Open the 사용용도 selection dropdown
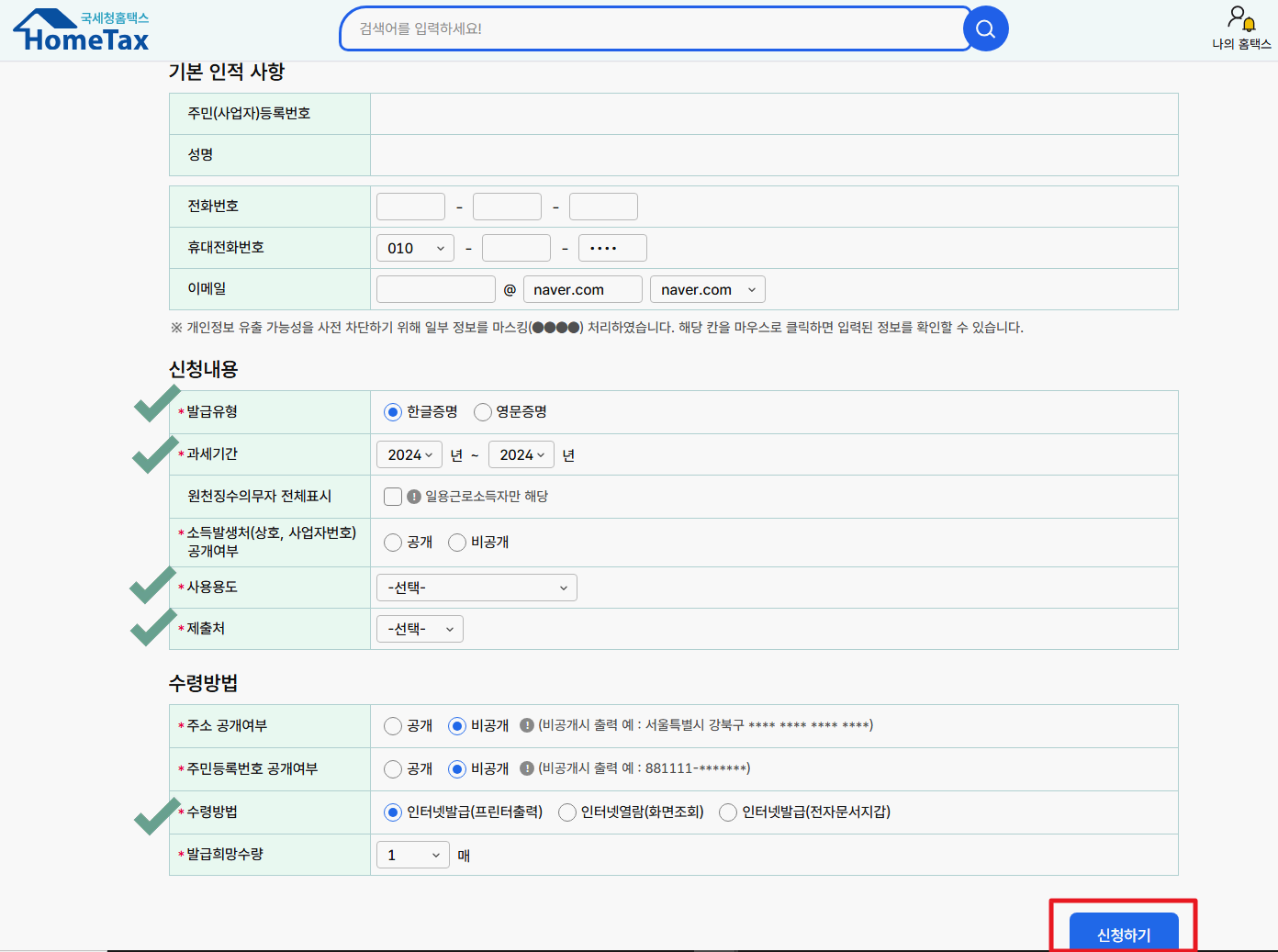 (476, 587)
